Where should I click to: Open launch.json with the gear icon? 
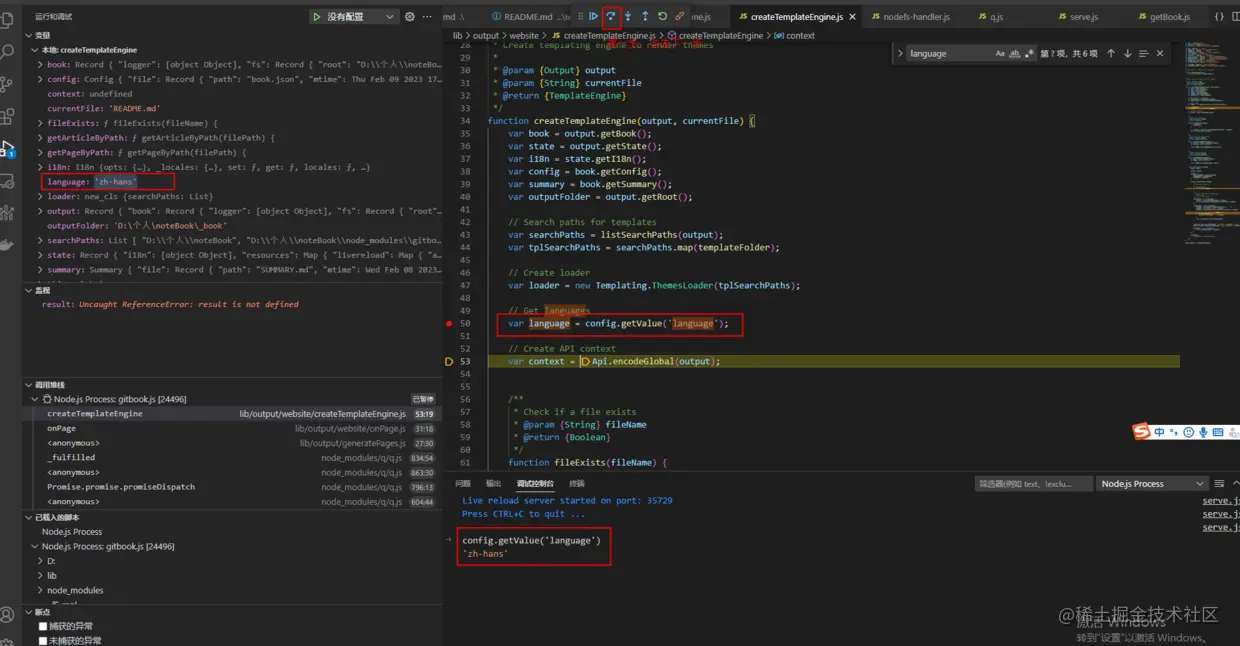coord(410,17)
